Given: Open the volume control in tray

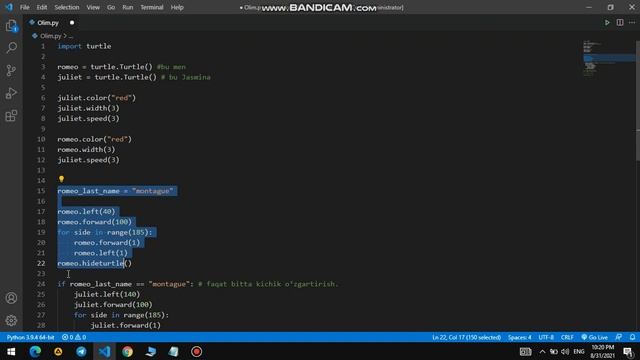Looking at the screenshot, I should pos(565,351).
